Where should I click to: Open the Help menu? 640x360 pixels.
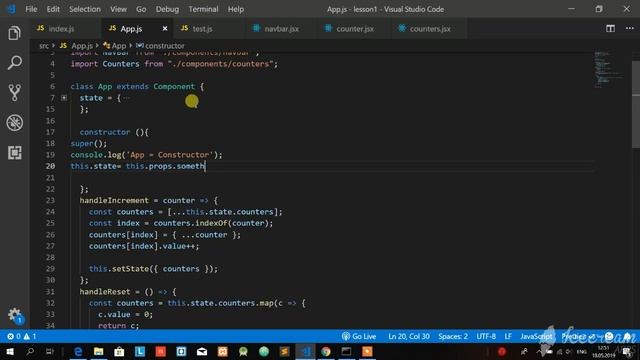click(x=236, y=9)
